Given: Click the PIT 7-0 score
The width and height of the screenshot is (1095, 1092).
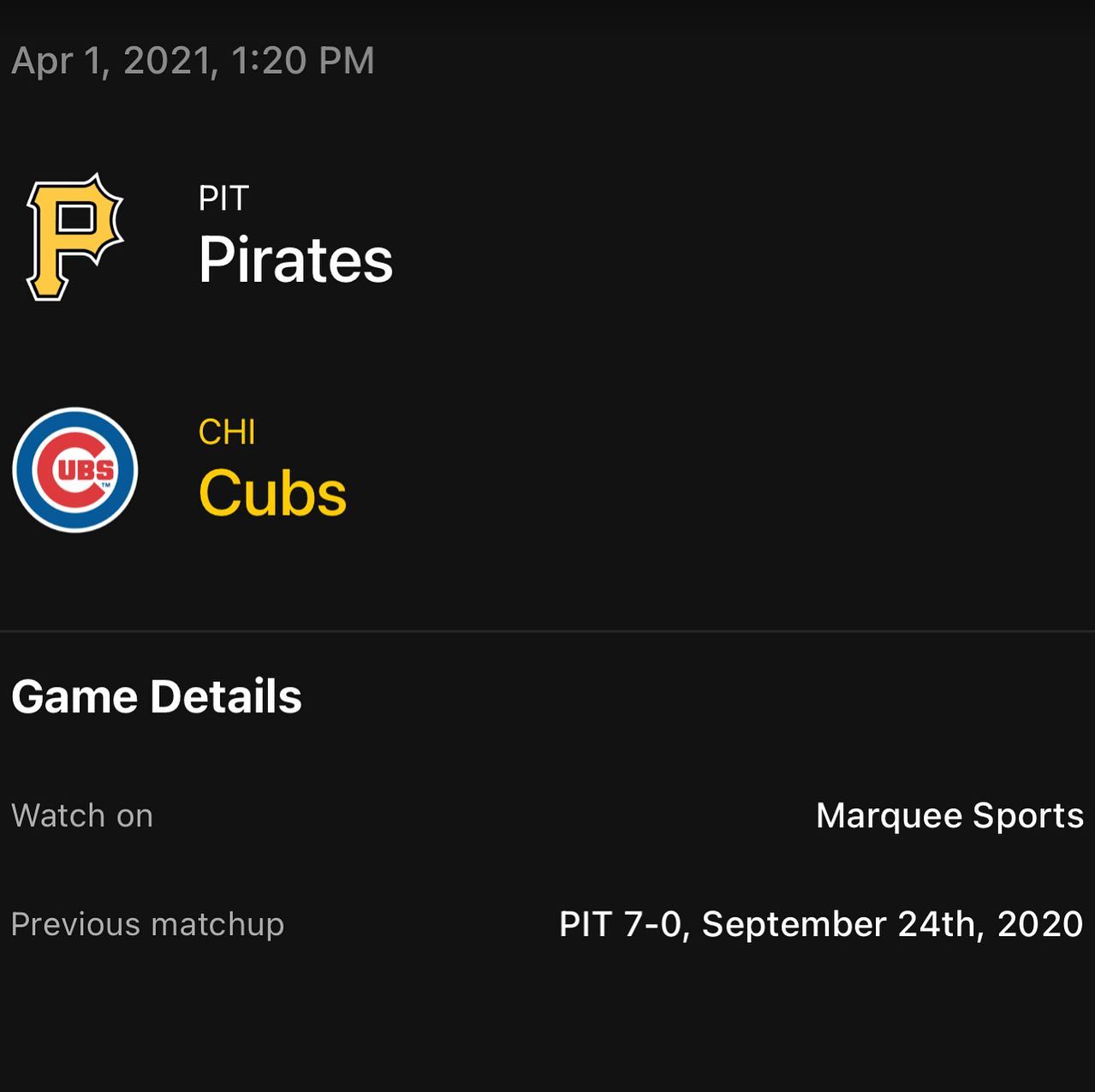Looking at the screenshot, I should (622, 925).
